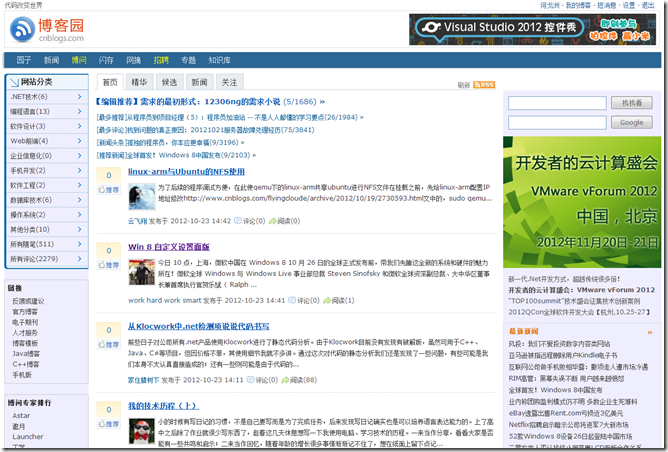
Task: Click the 网站分类 header arrow icon
Action: click(14, 82)
